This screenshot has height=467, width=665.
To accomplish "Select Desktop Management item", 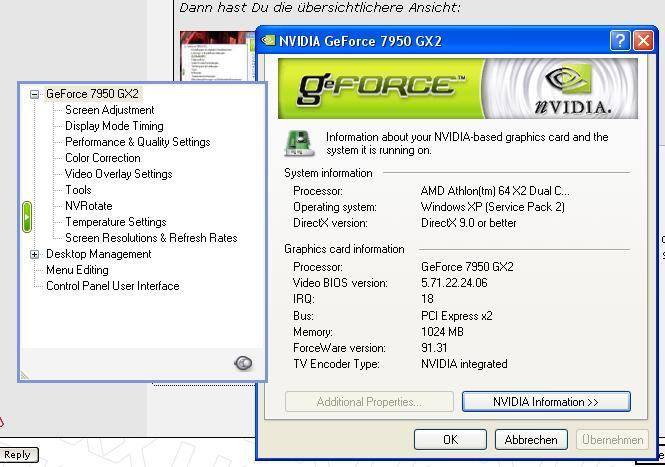I will [98, 254].
